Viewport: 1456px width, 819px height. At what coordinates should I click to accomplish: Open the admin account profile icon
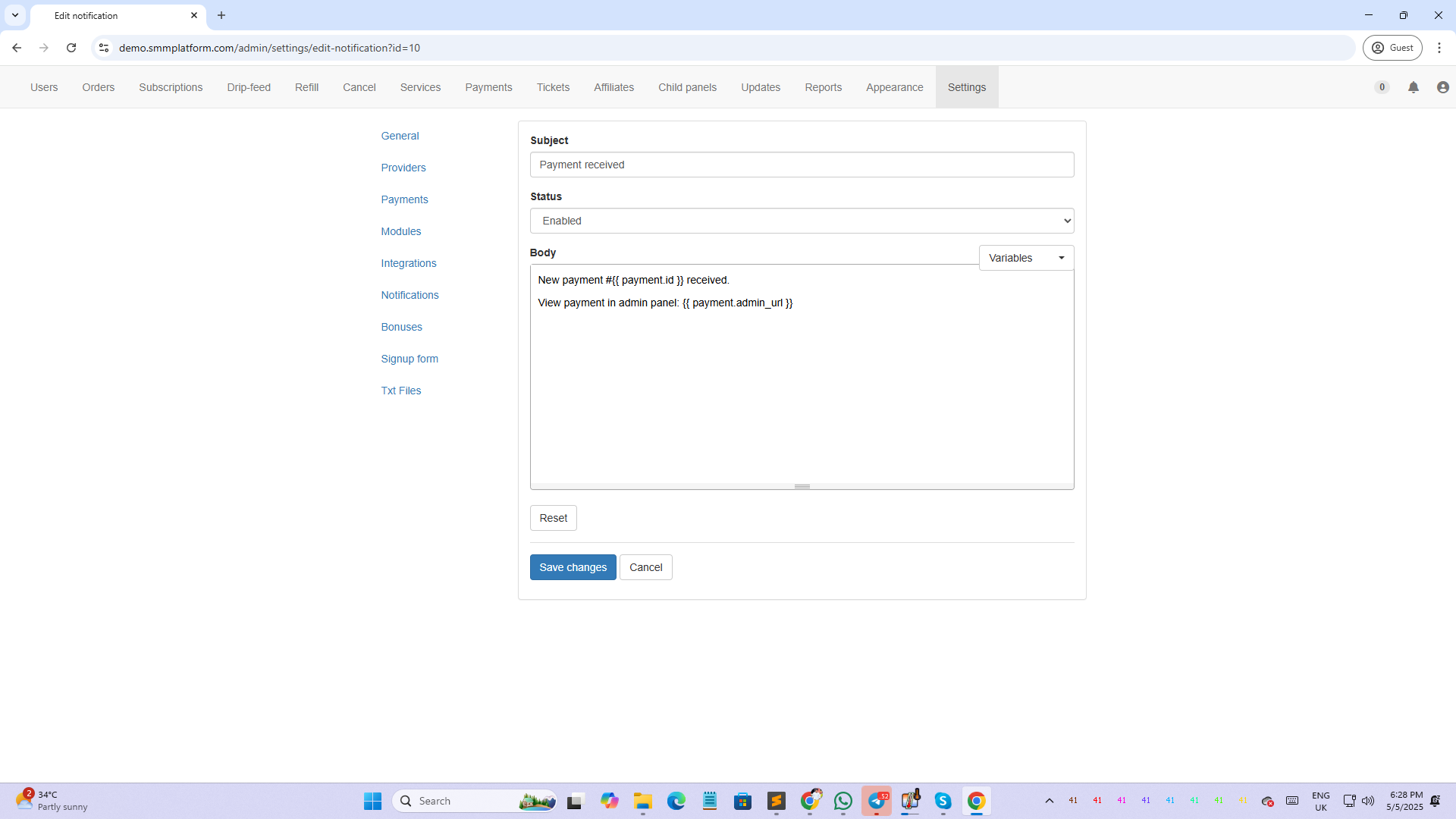click(1442, 87)
